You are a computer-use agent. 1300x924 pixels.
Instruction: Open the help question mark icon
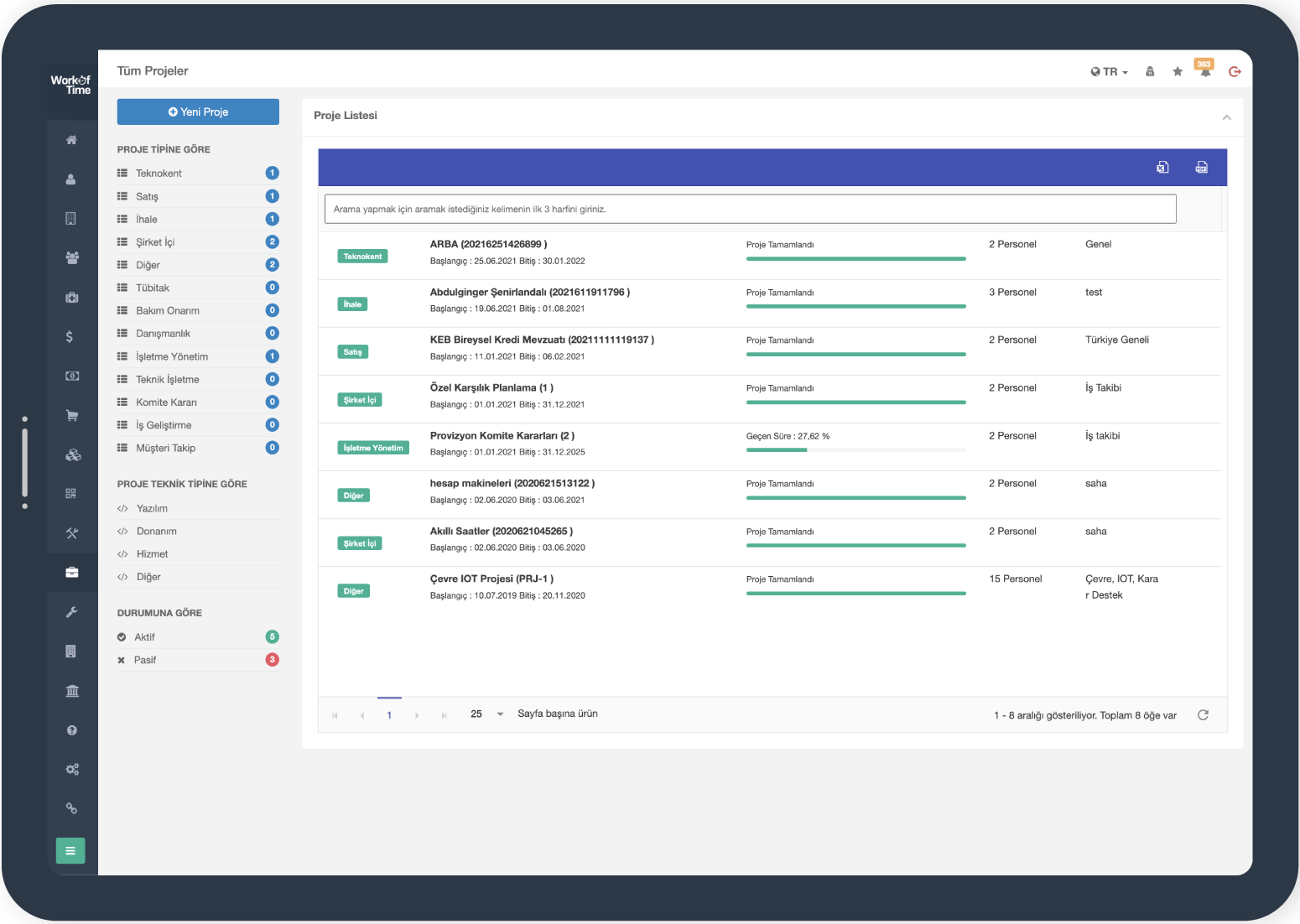[x=72, y=730]
